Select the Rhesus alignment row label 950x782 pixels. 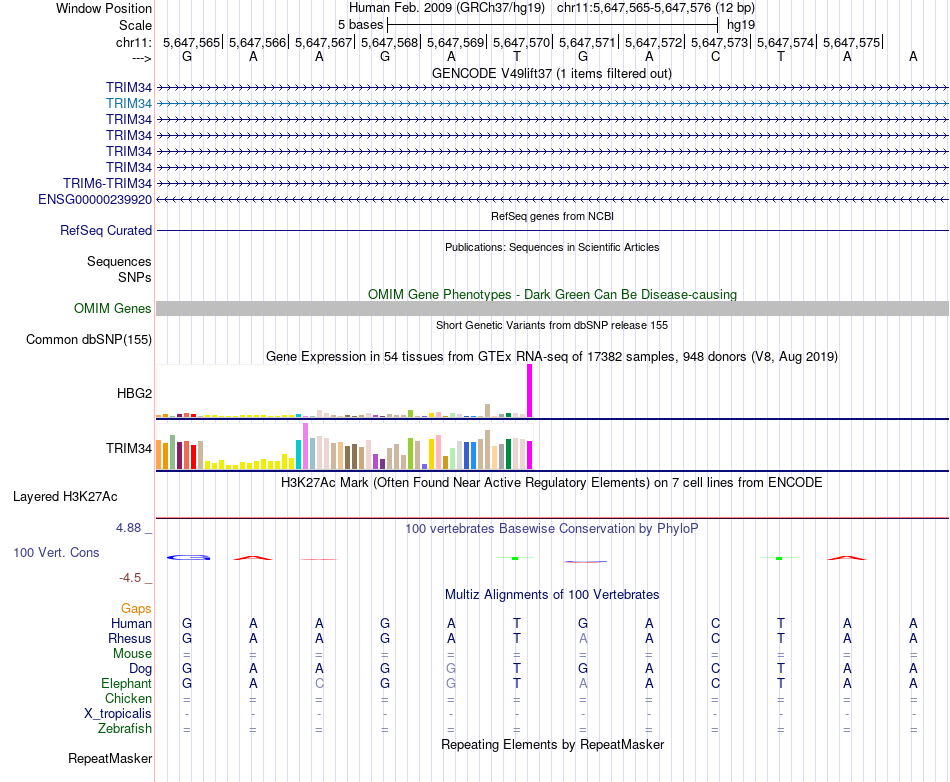(x=130, y=639)
